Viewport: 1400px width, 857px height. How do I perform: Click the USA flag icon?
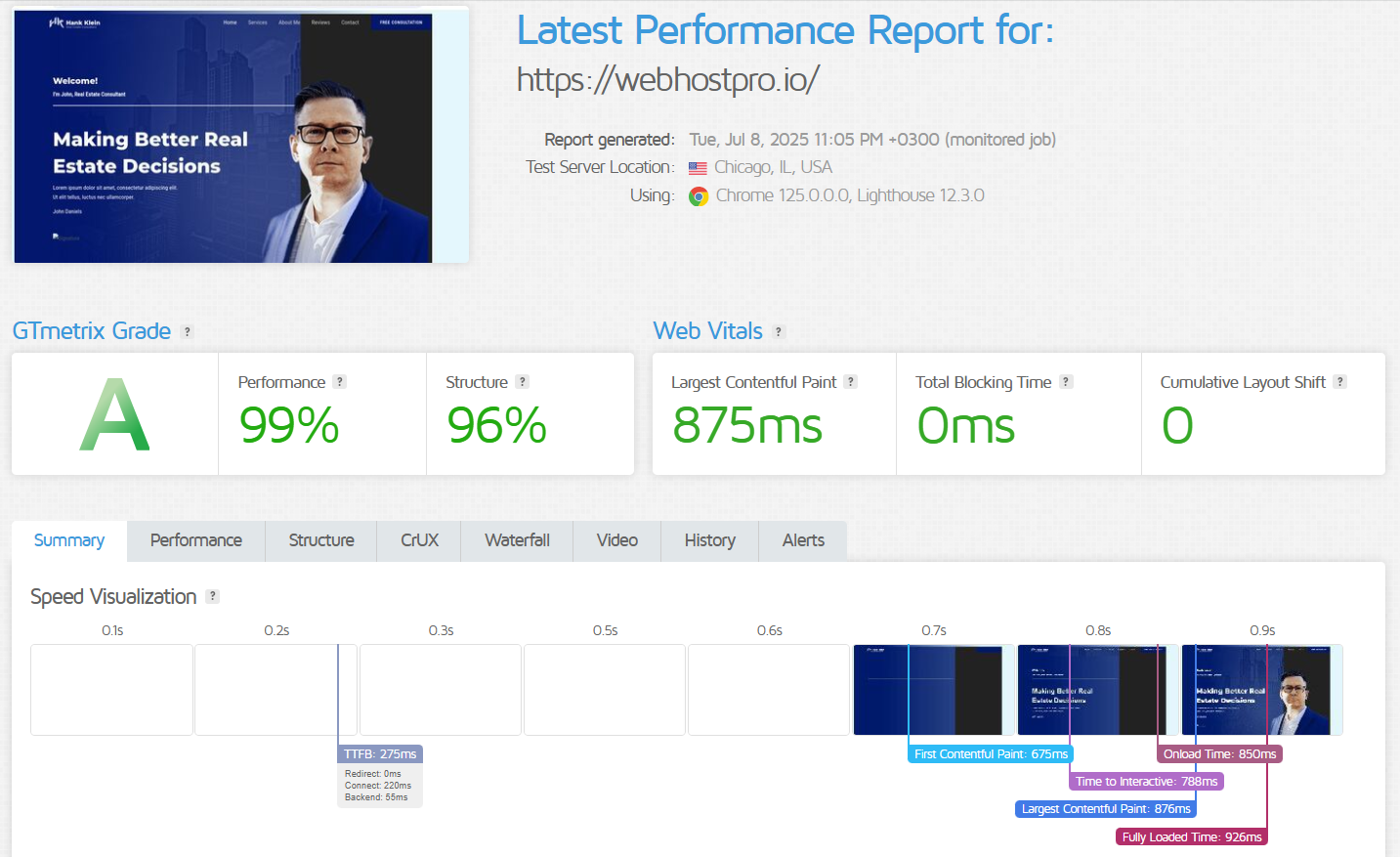coord(698,168)
